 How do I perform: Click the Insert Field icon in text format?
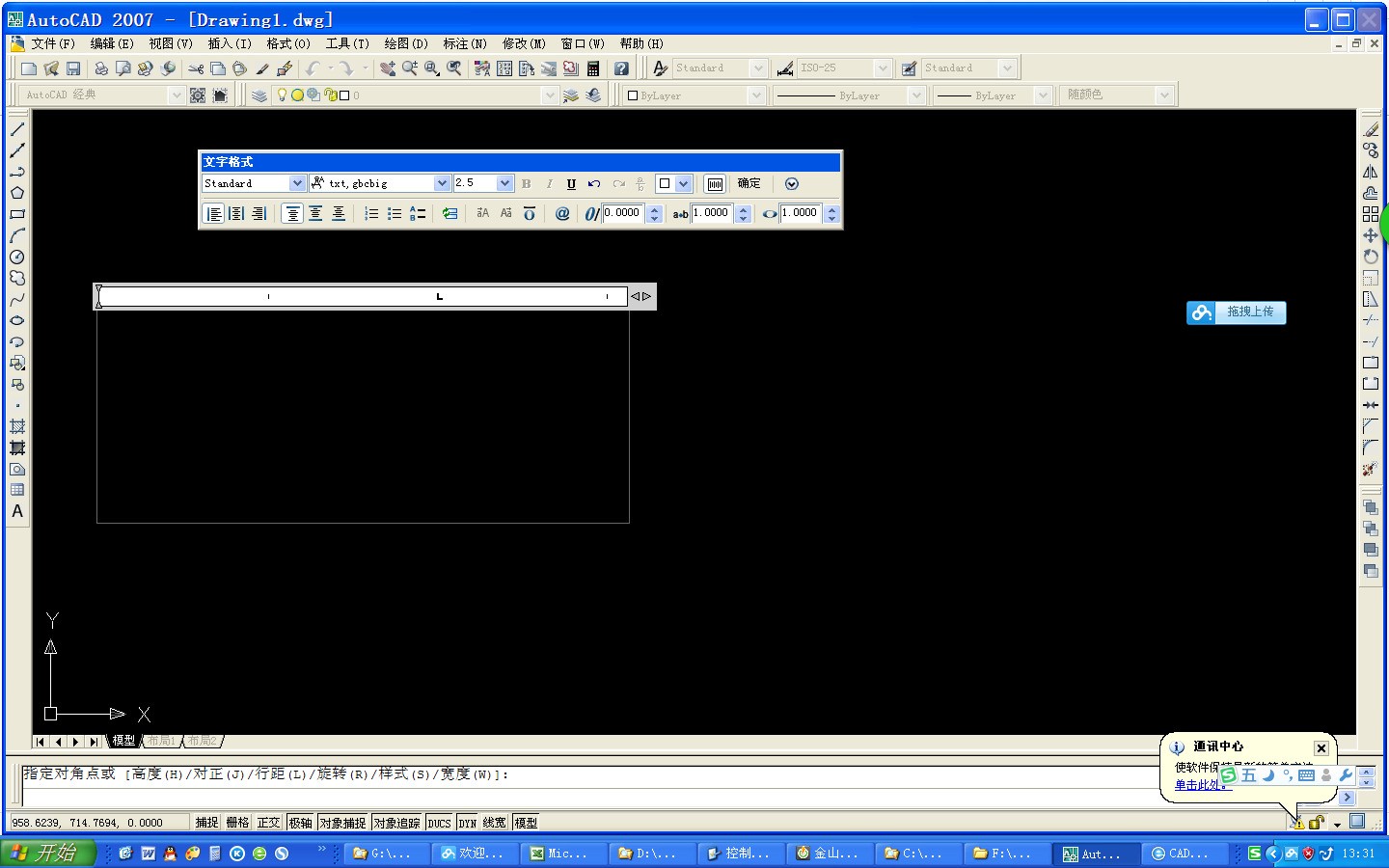[449, 214]
